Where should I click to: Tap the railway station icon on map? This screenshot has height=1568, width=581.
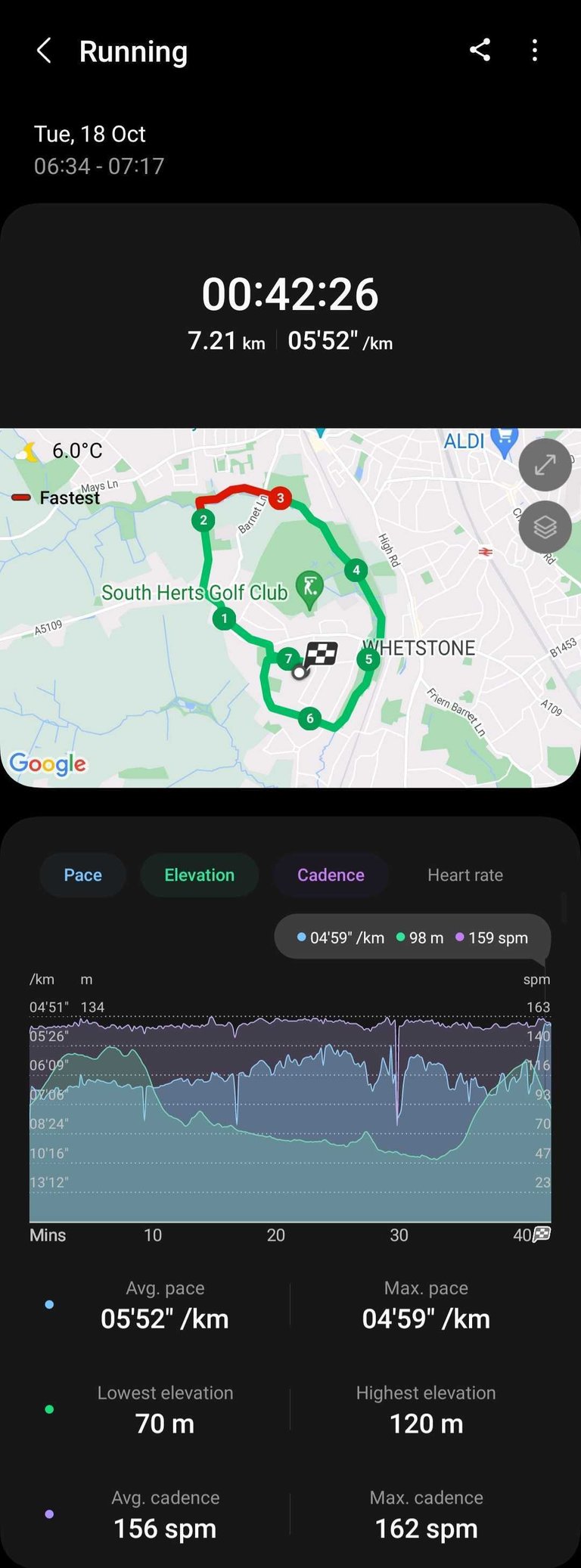tap(486, 552)
